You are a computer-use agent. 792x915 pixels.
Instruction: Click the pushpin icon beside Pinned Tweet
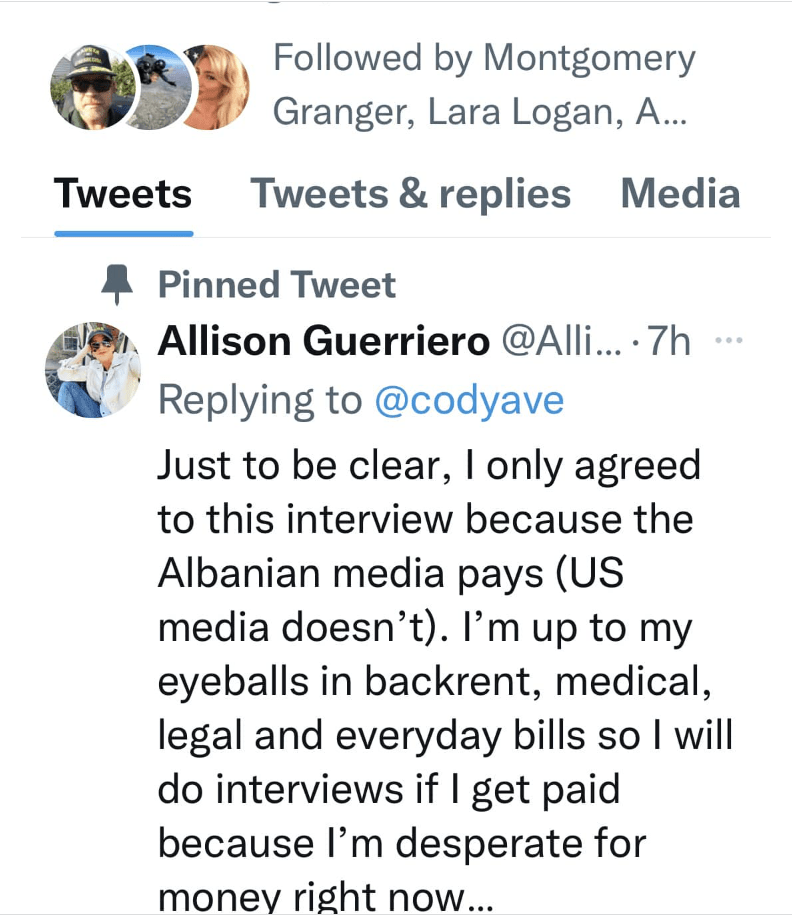click(117, 285)
